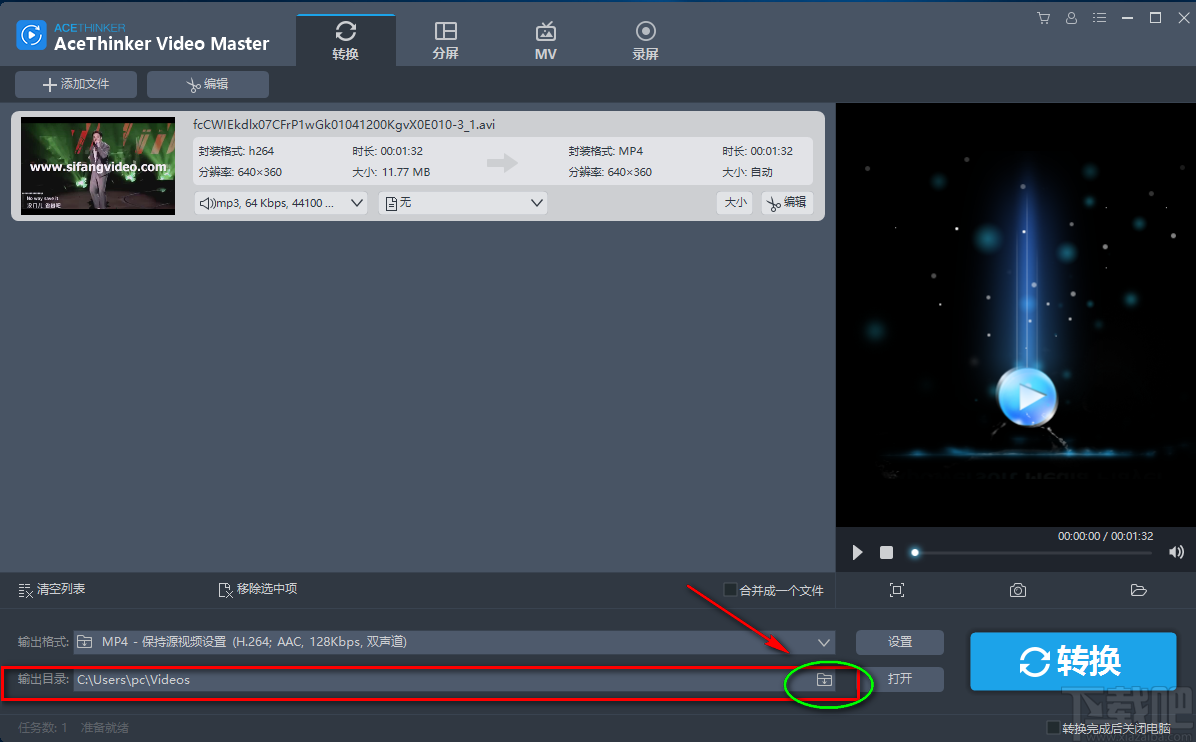The image size is (1196, 742).
Task: Open the subtitle 无 dropdown
Action: click(x=463, y=202)
